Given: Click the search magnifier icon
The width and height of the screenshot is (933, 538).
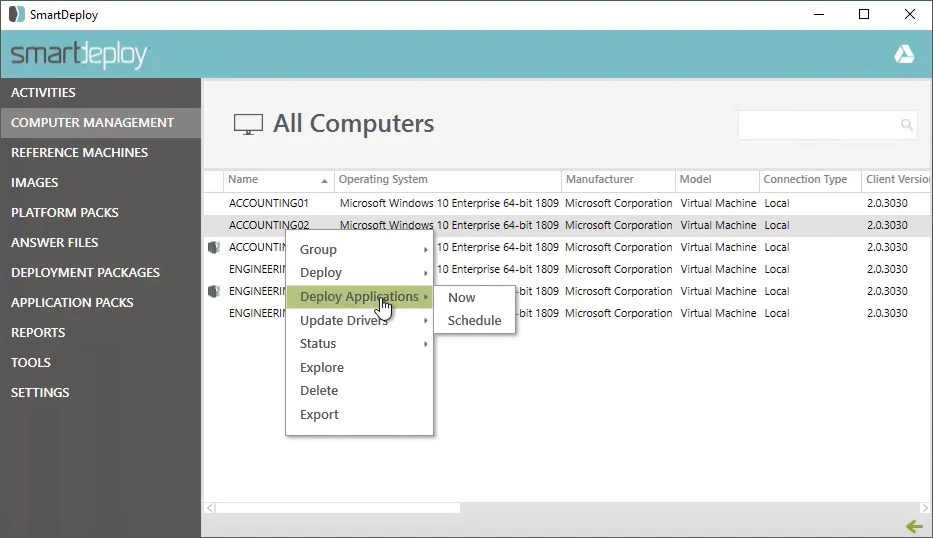Looking at the screenshot, I should tap(906, 124).
